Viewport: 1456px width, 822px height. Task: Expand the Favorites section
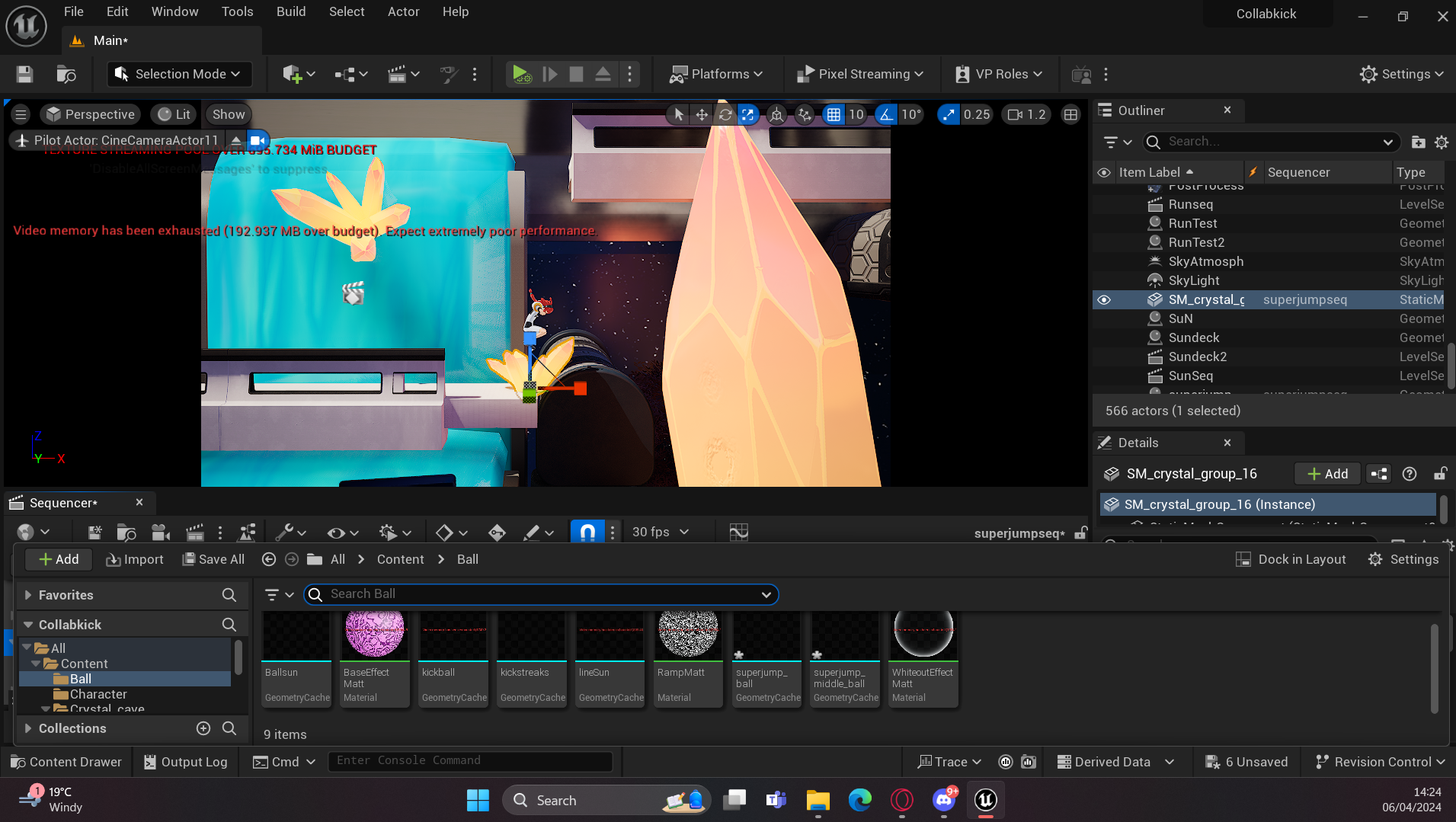tap(27, 595)
